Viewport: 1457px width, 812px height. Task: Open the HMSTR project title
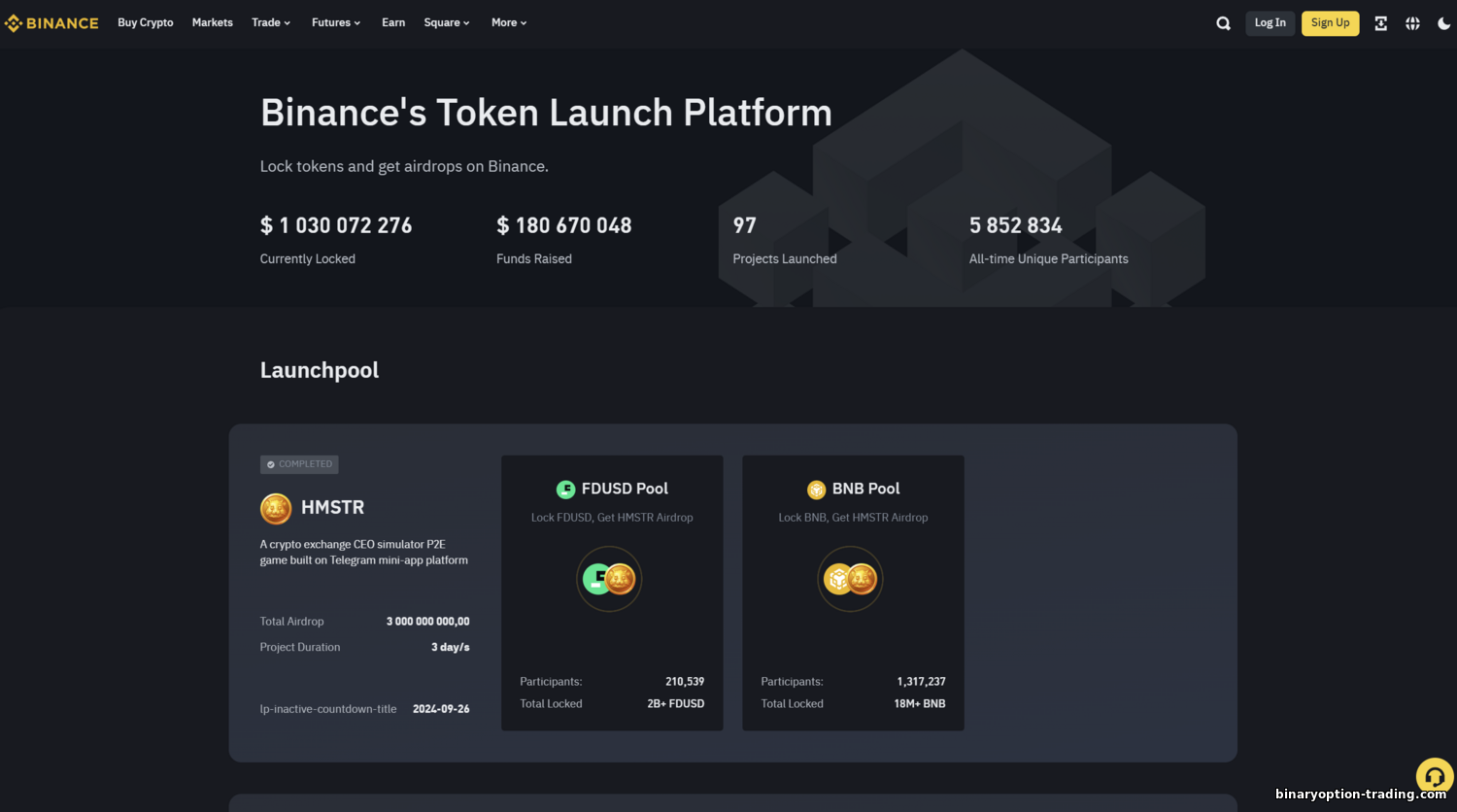(333, 508)
